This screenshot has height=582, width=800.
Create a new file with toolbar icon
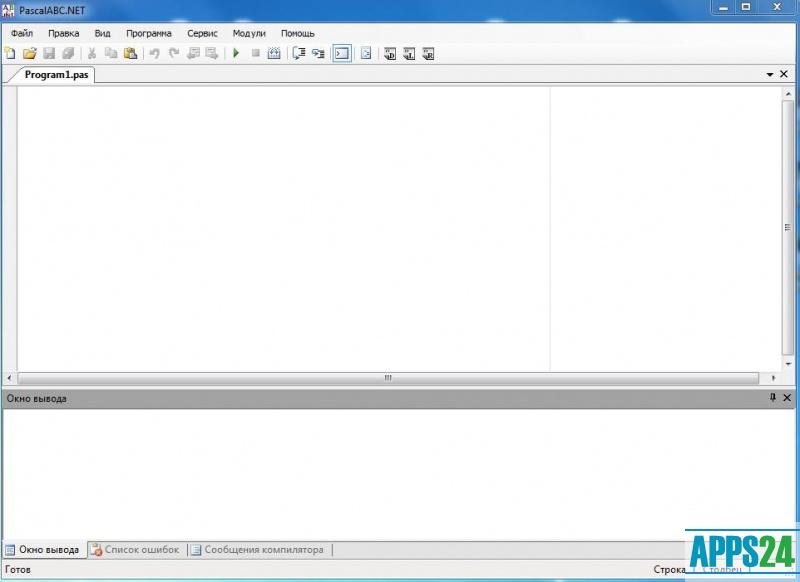pos(10,53)
